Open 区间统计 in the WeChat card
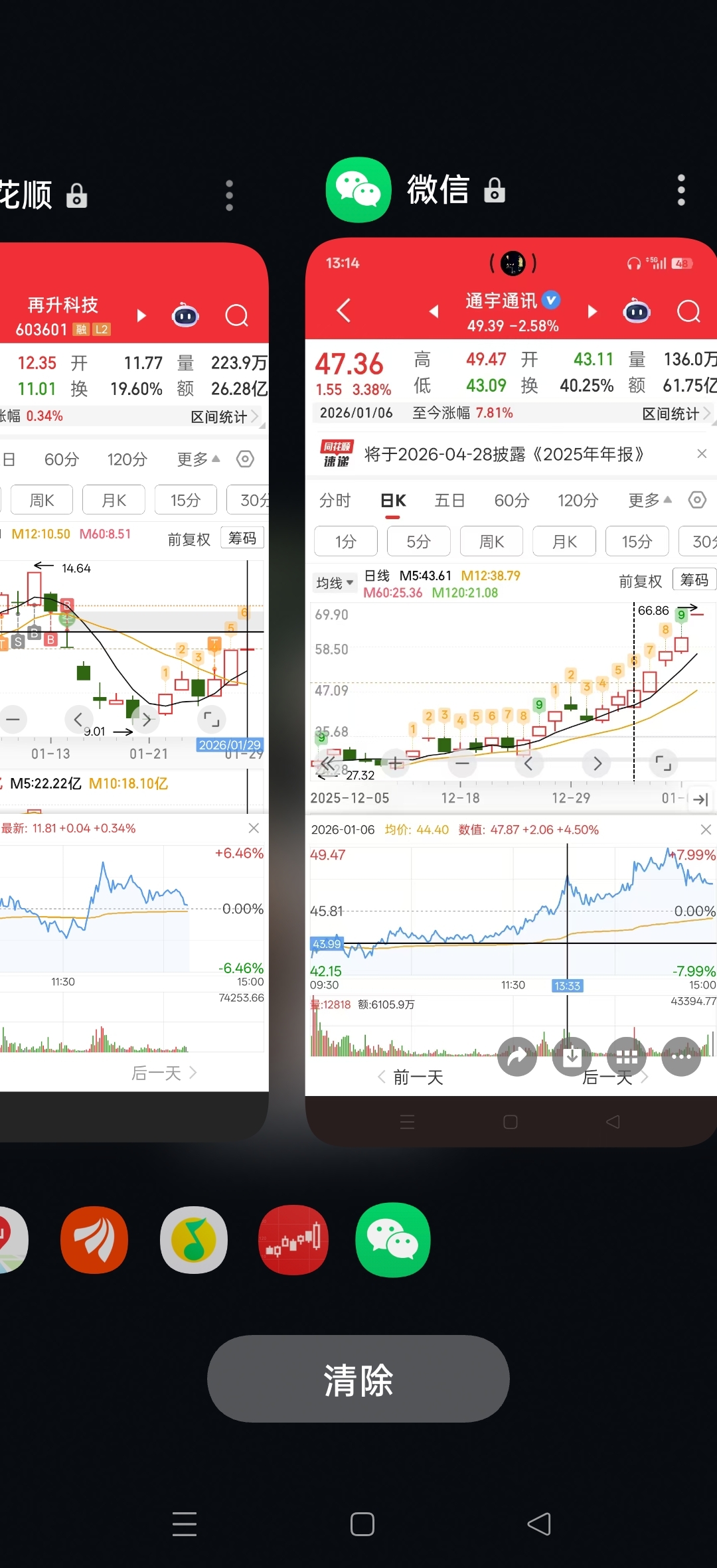The height and width of the screenshot is (1568, 717). coord(676,414)
